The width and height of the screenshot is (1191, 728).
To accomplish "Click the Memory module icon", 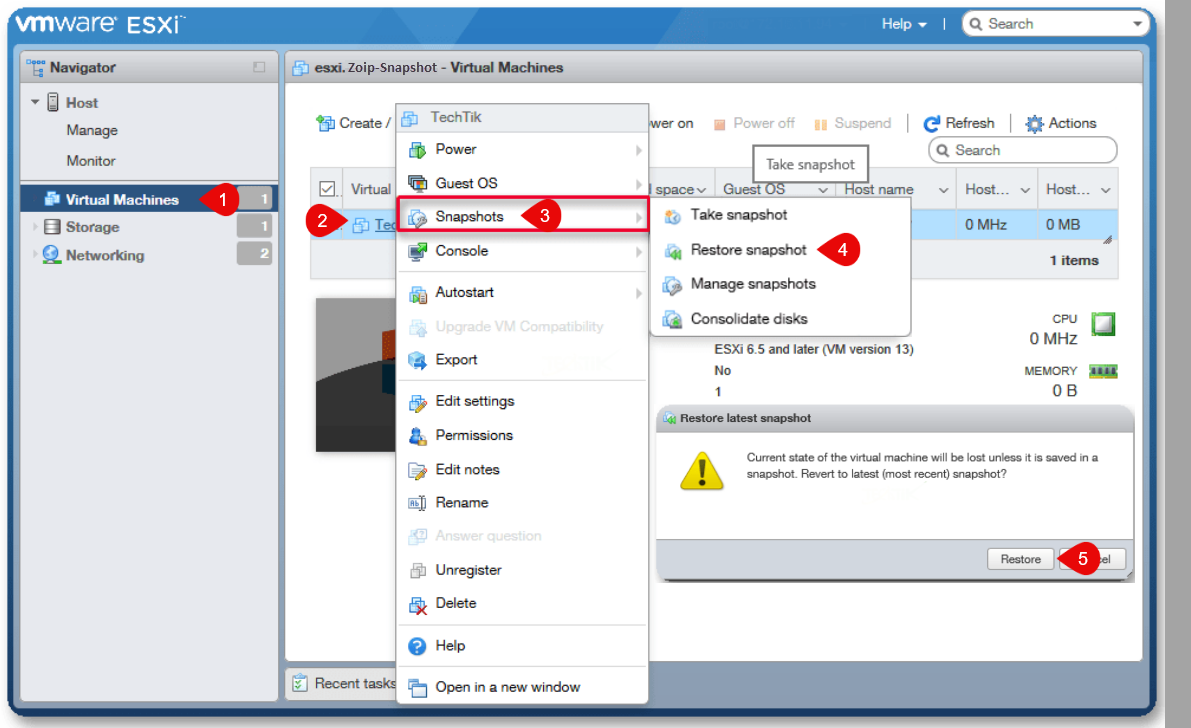I will pyautogui.click(x=1103, y=371).
